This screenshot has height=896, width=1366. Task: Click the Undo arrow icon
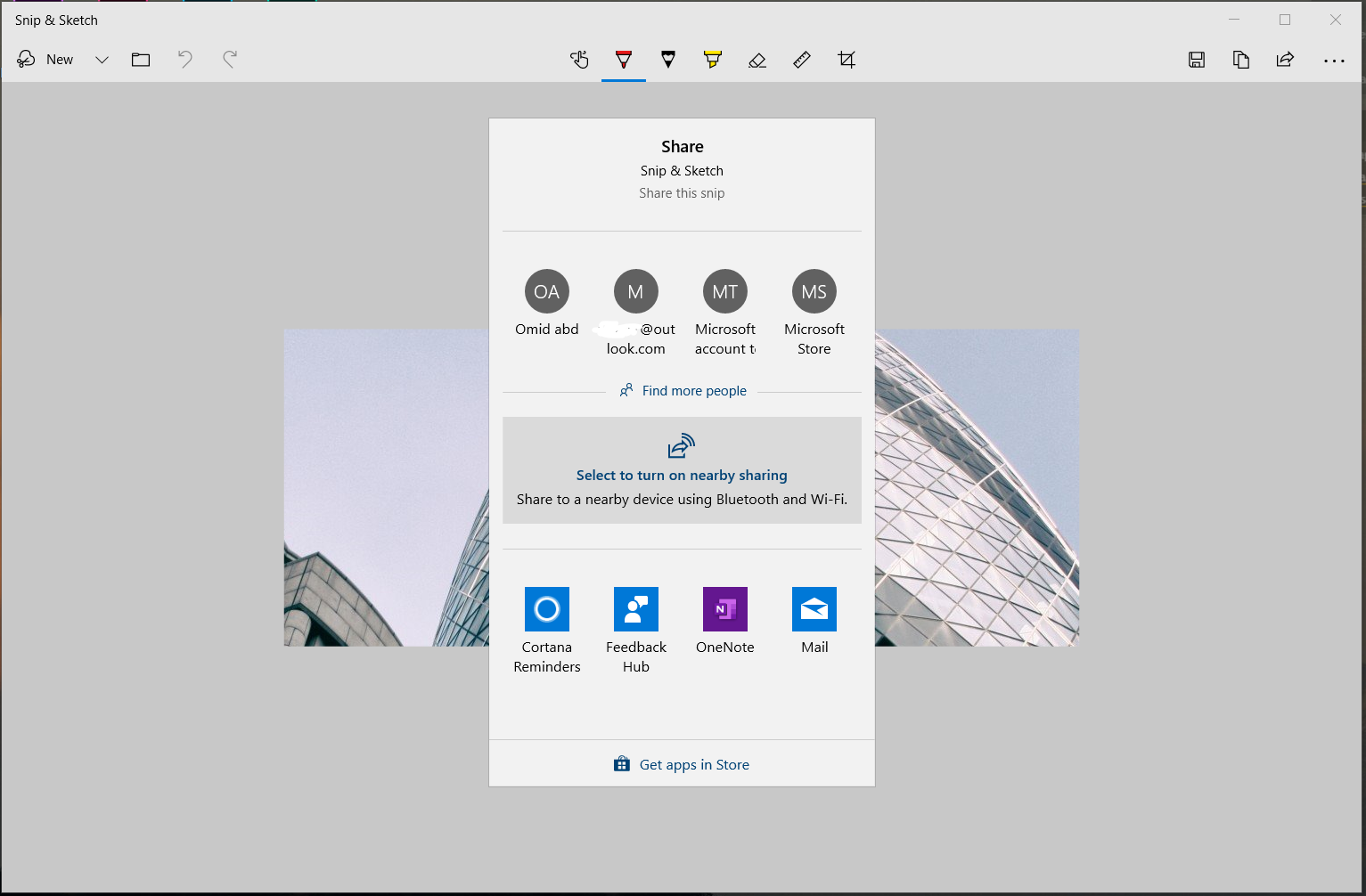(x=185, y=60)
